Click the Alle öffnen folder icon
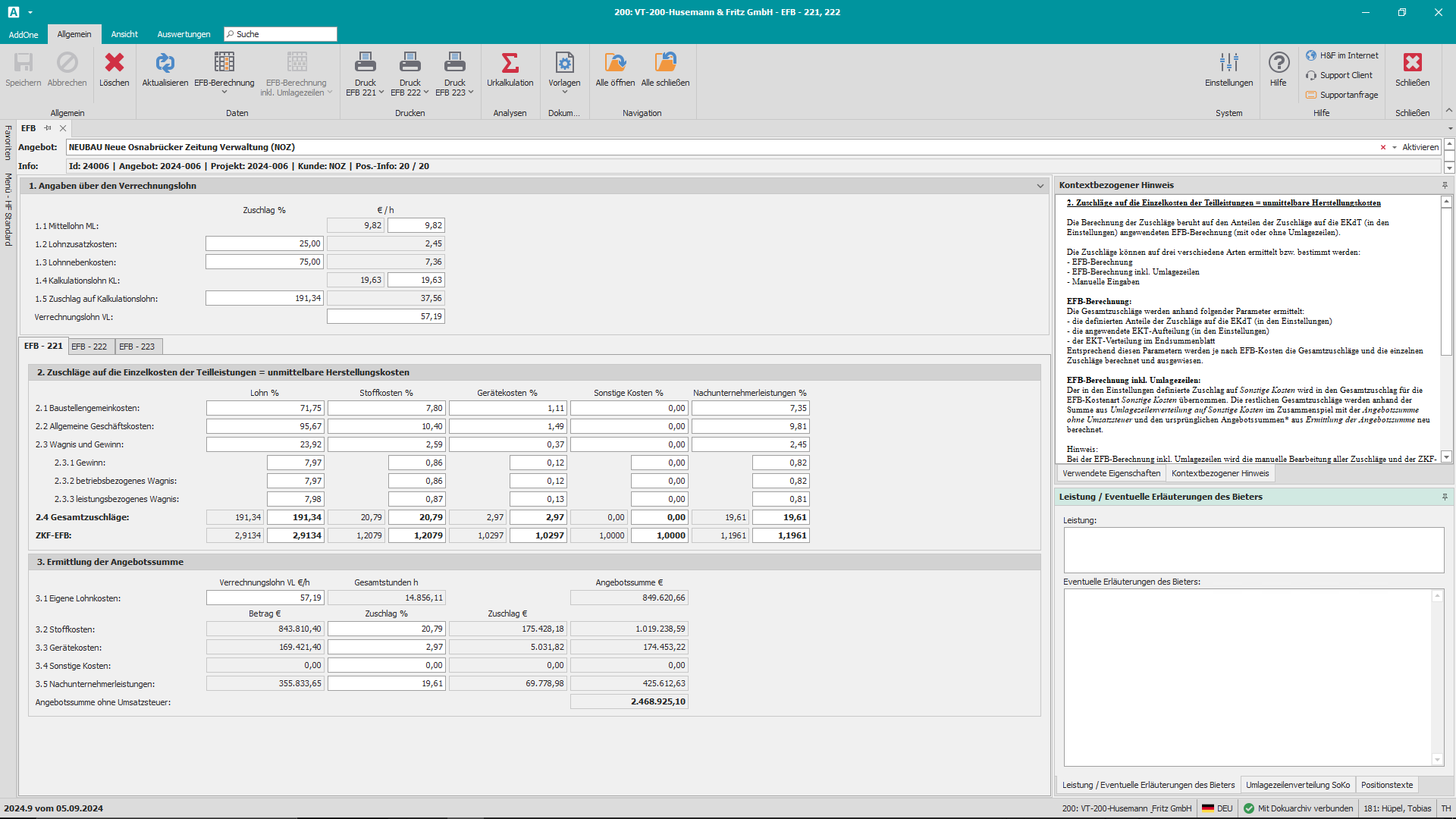The width and height of the screenshot is (1456, 819). (x=615, y=63)
